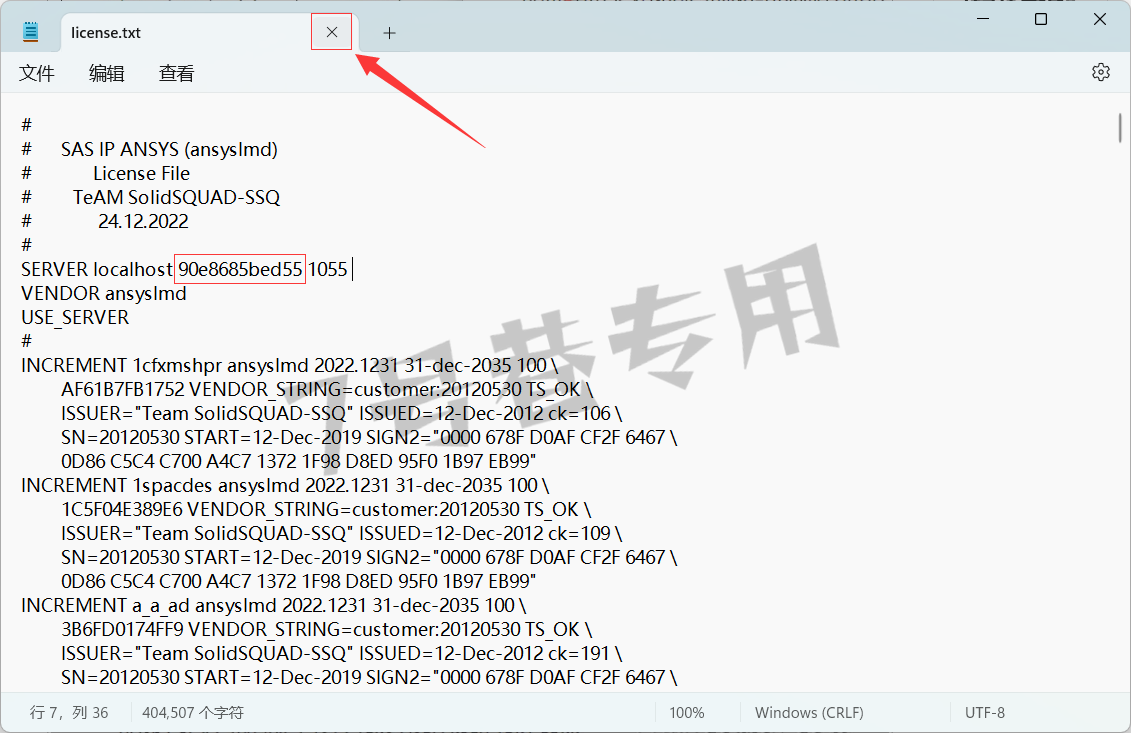The height and width of the screenshot is (733, 1131).
Task: Click the INCREMENT 1cfxmshpr line
Action: pos(289,365)
